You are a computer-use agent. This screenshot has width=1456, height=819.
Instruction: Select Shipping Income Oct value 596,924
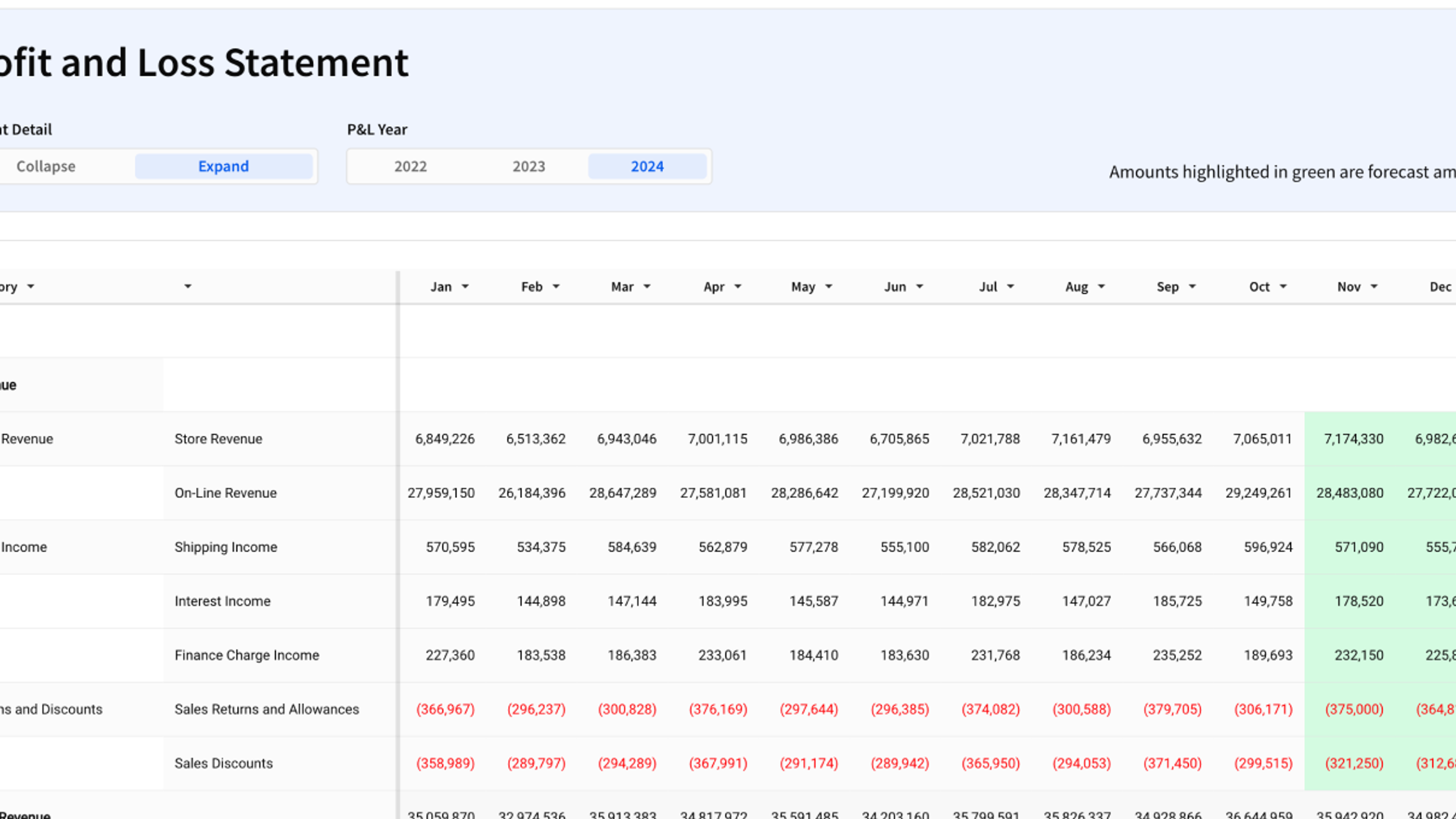(1268, 547)
